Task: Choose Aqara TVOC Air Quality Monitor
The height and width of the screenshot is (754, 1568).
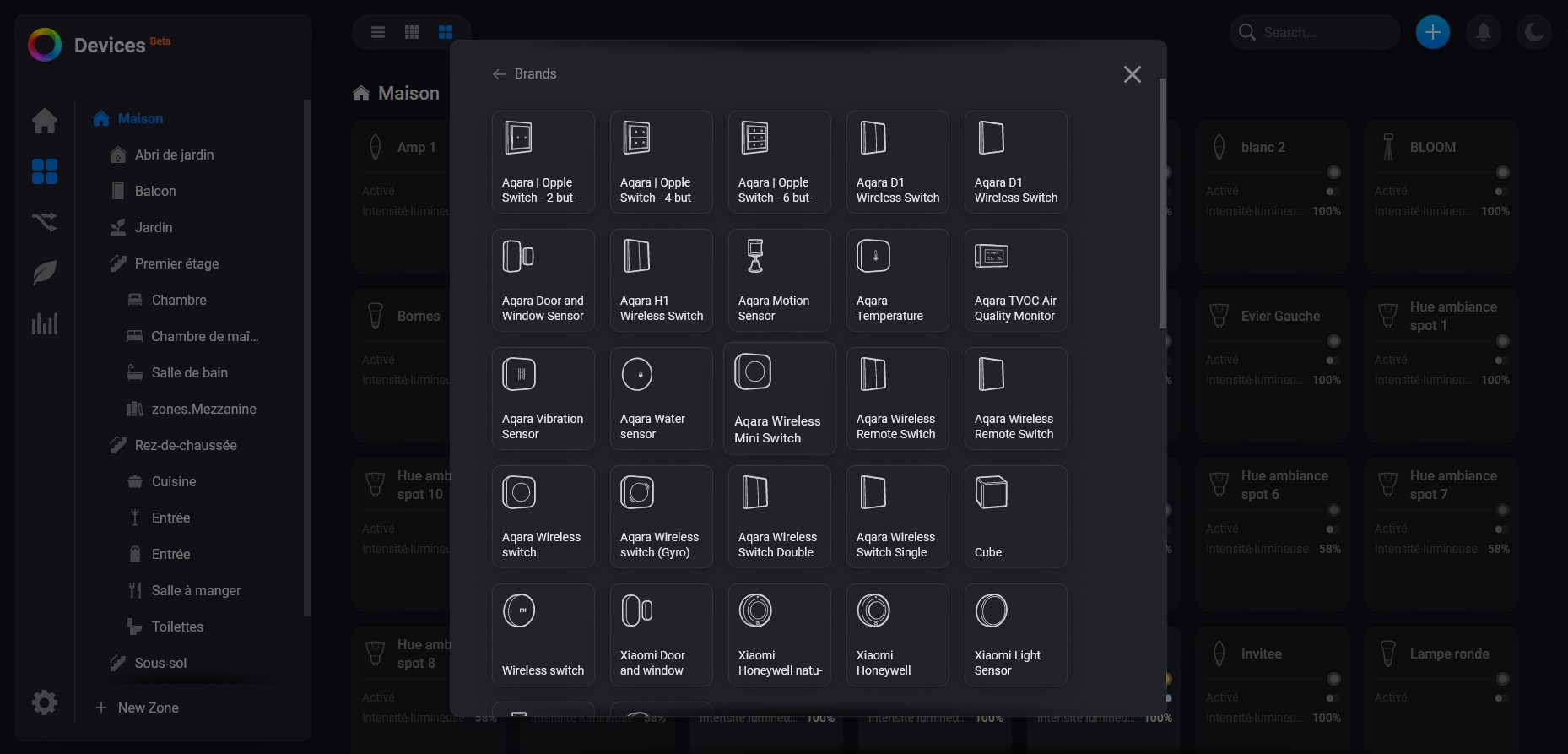Action: tap(1016, 280)
